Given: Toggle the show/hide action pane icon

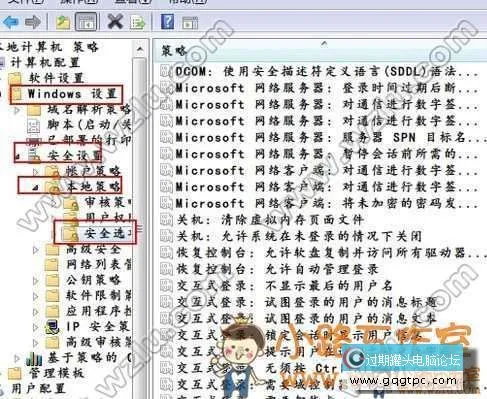Looking at the screenshot, I should (x=190, y=23).
